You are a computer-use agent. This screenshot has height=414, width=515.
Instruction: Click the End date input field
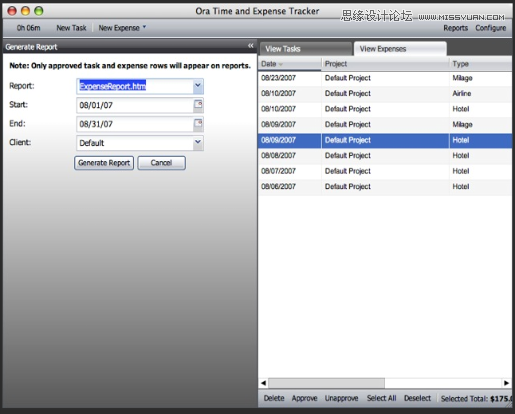pyautogui.click(x=135, y=124)
